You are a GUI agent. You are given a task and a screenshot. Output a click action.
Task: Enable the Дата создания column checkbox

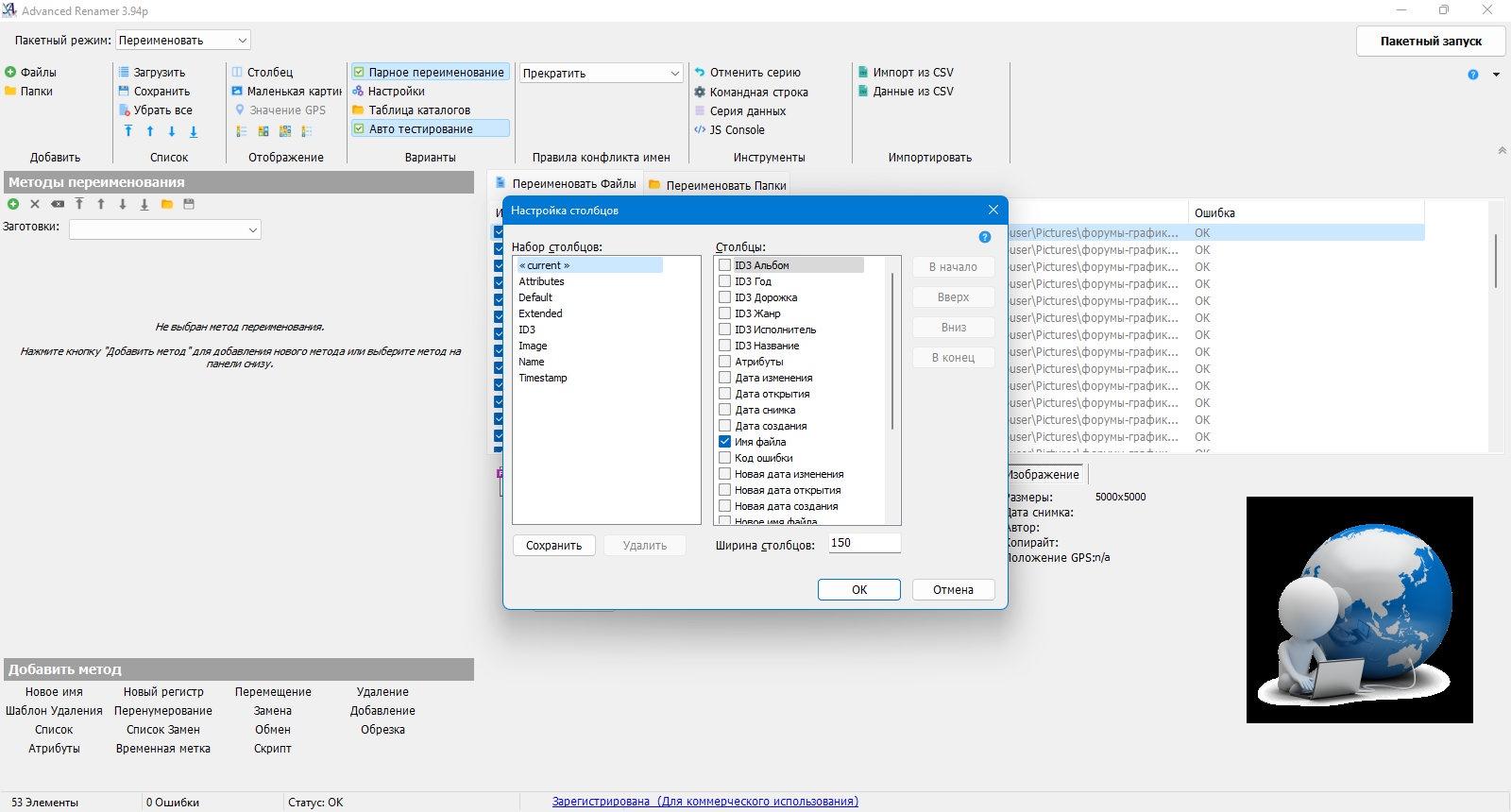click(x=725, y=426)
